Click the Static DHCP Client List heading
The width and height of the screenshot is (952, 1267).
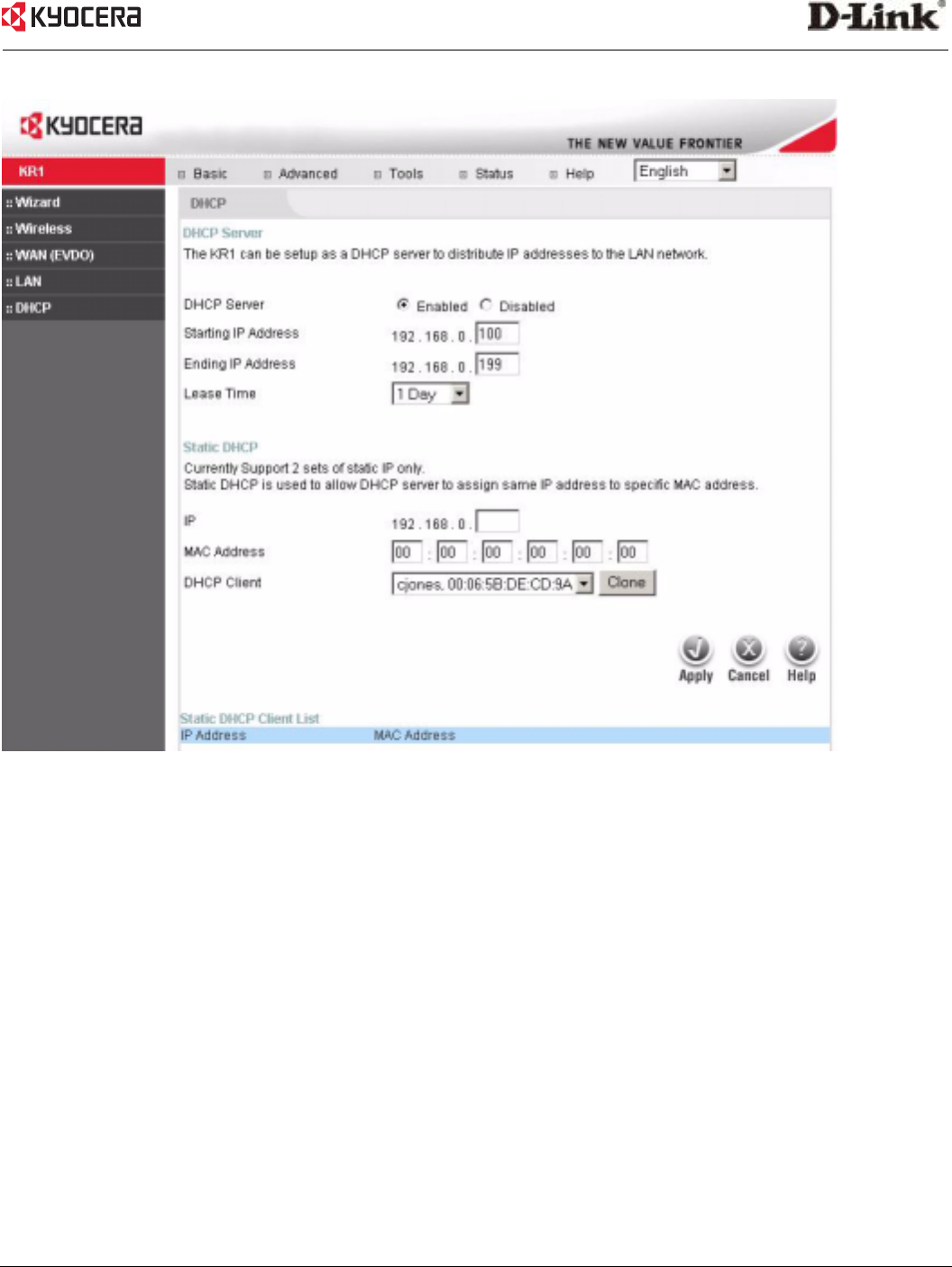point(250,719)
